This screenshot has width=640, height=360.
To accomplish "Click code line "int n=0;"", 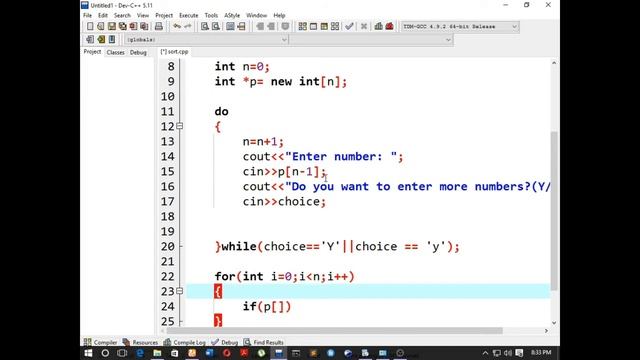I will coord(242,67).
